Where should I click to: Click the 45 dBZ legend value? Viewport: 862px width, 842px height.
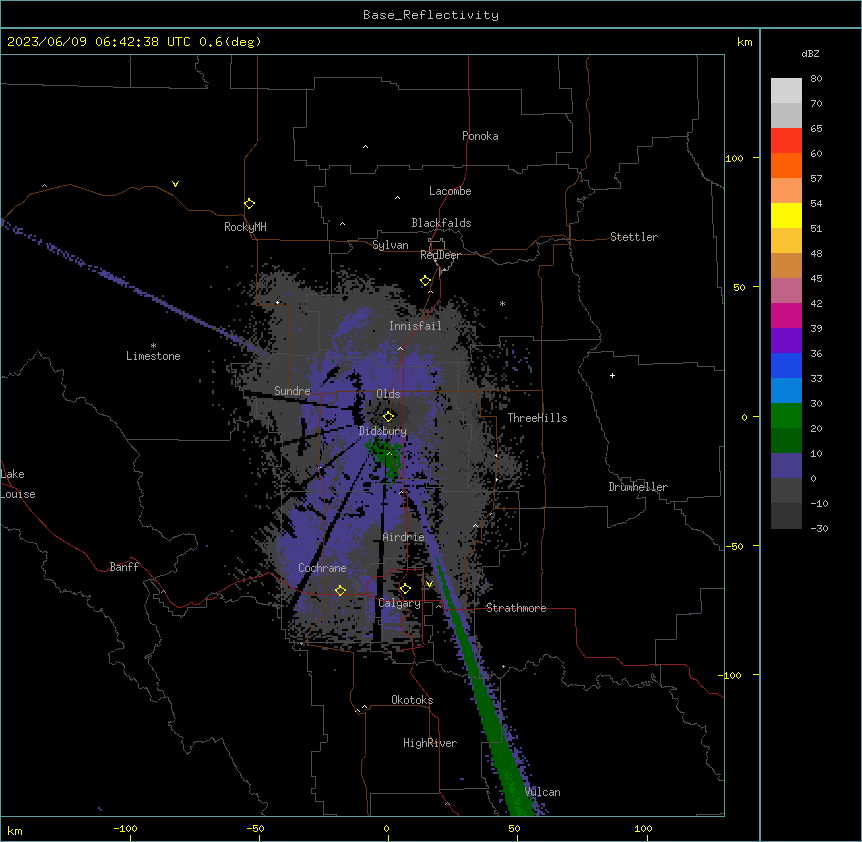coord(816,279)
